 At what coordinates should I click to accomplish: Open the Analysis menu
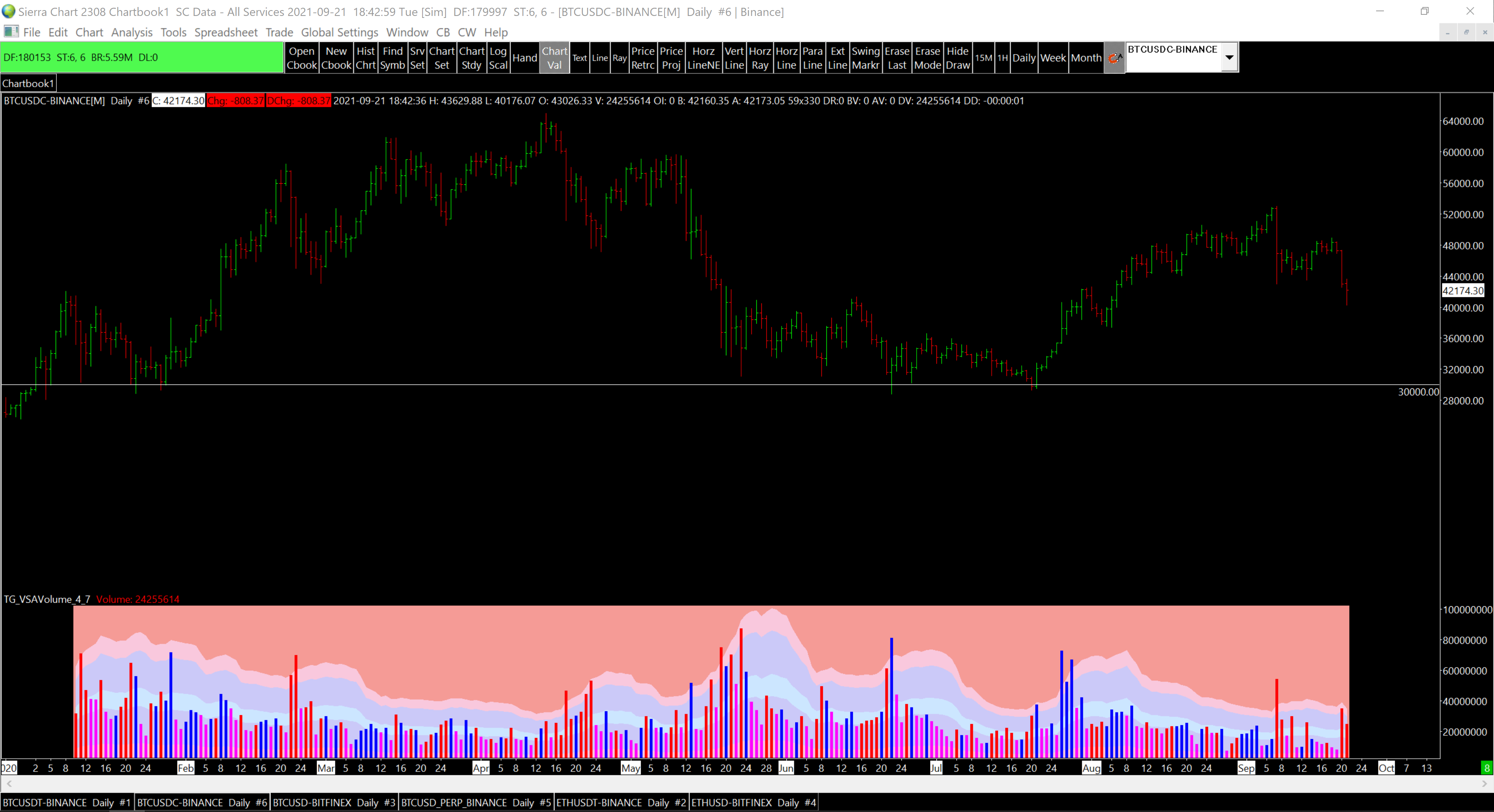click(x=132, y=32)
